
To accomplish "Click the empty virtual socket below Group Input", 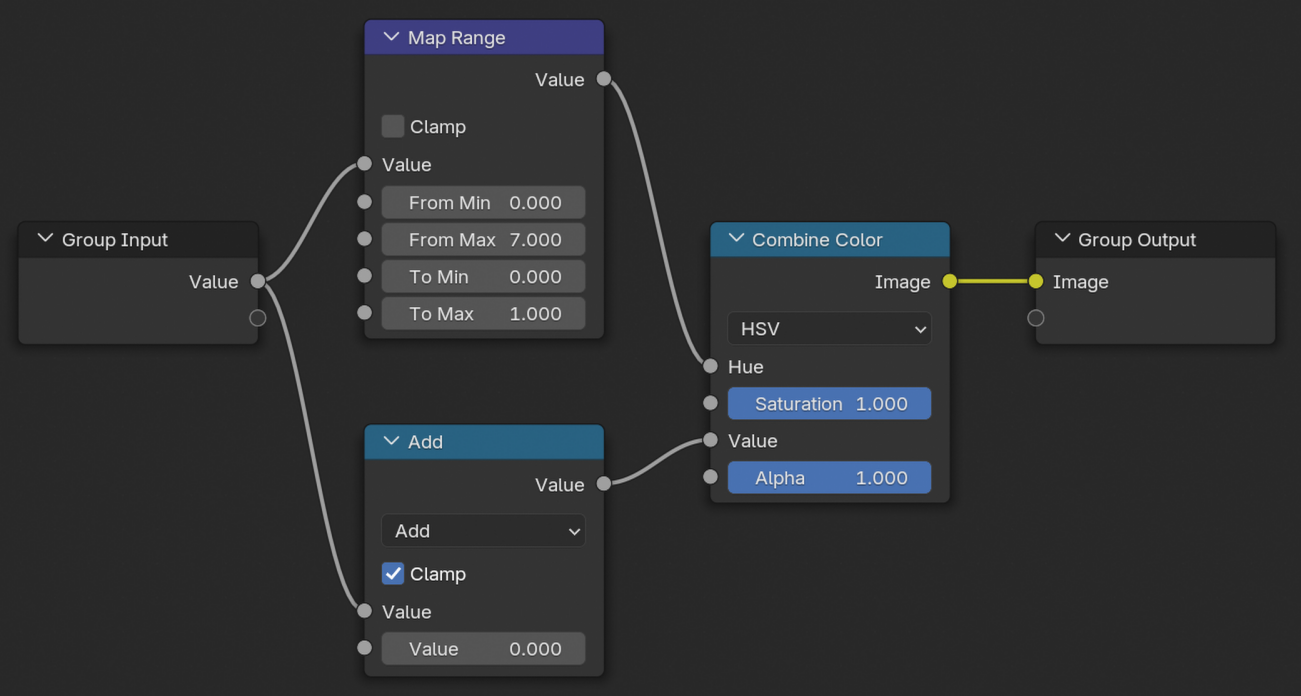I will [257, 317].
